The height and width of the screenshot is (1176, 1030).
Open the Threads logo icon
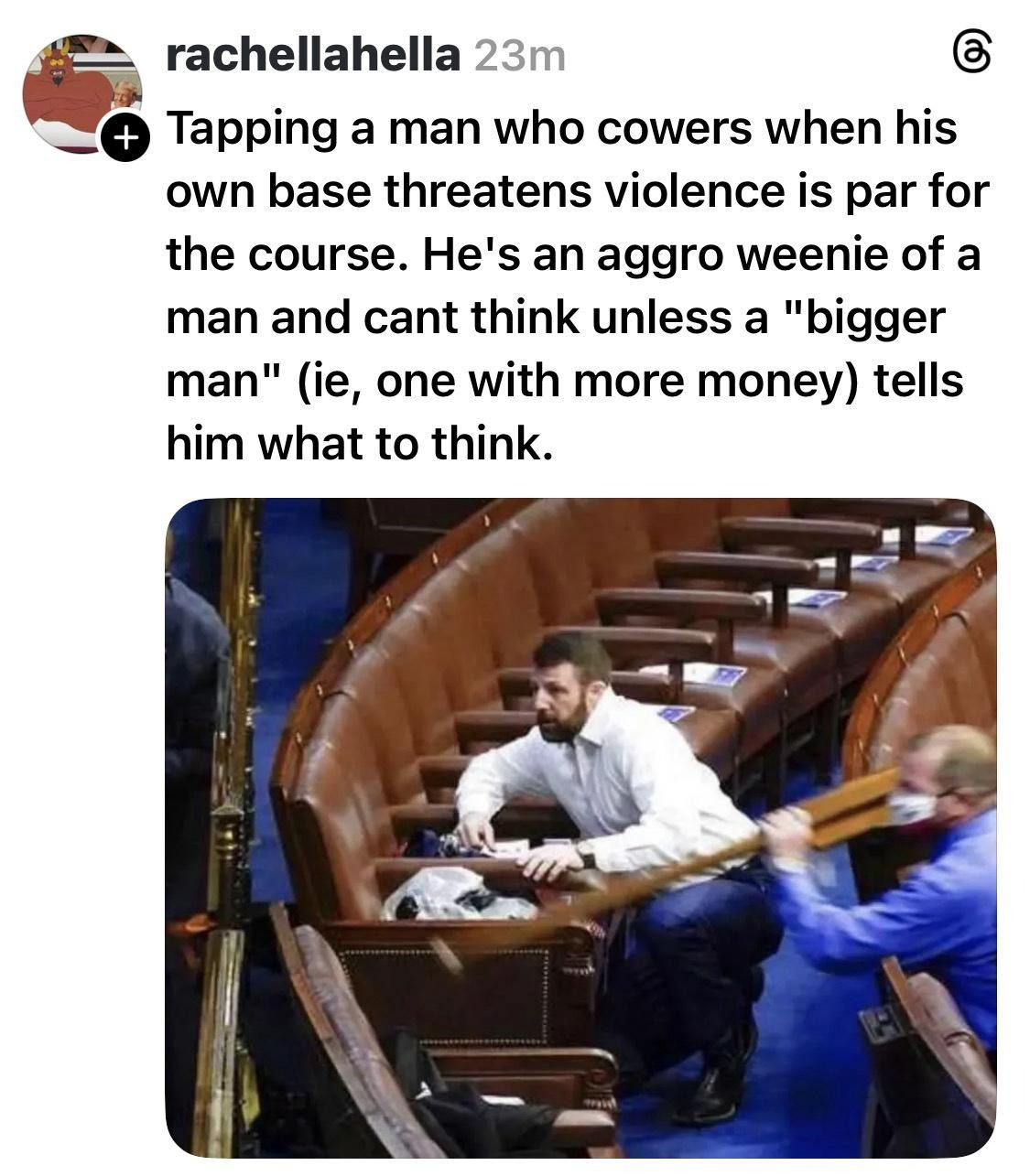pos(971,57)
